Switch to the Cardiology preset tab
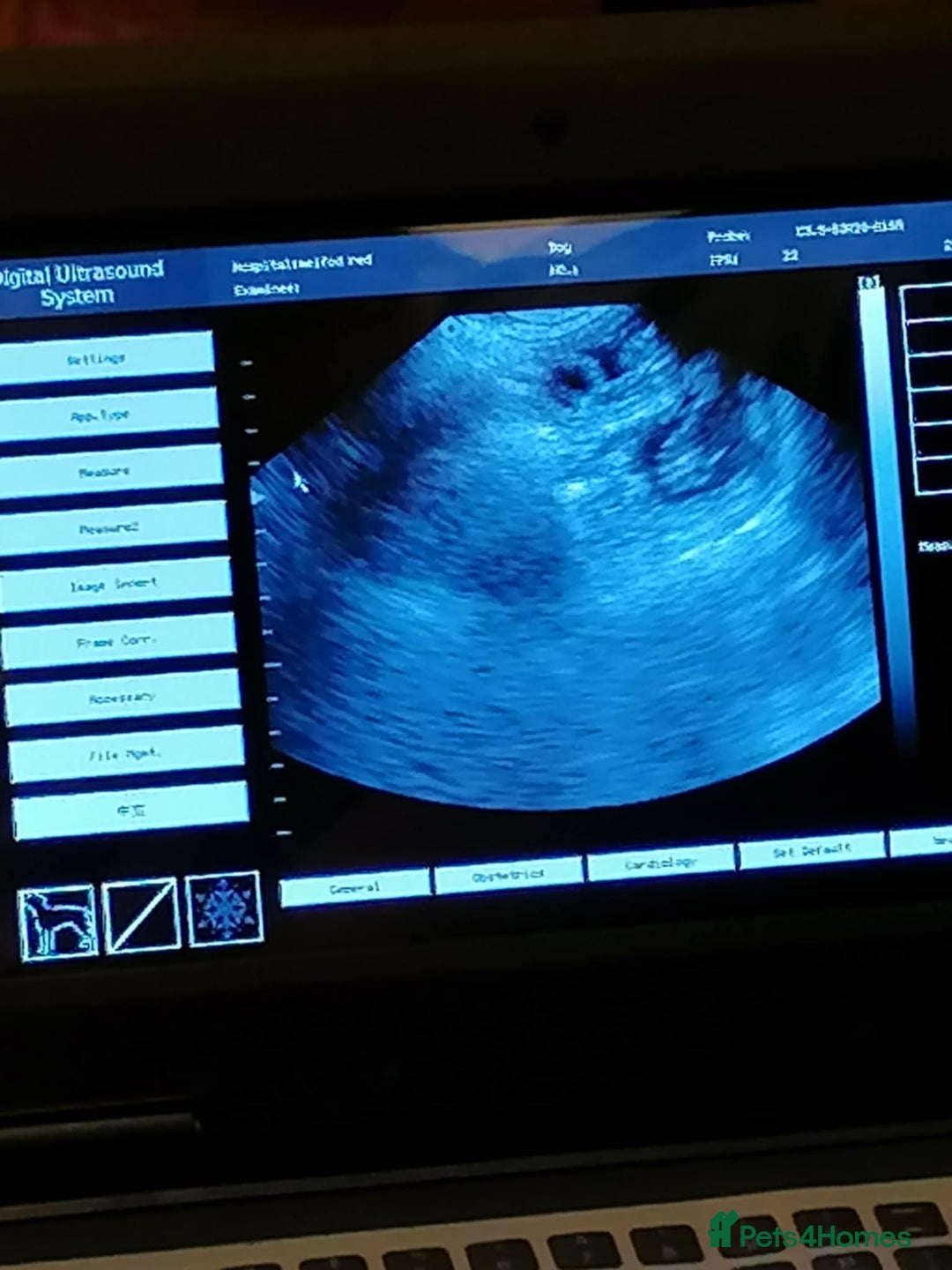This screenshot has height=1270, width=952. pos(661,863)
